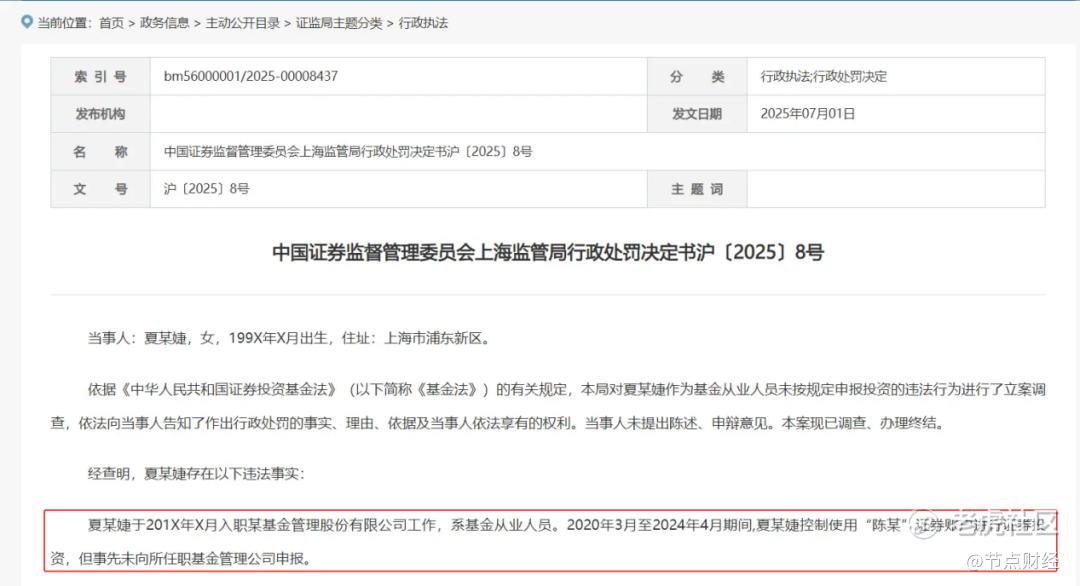Click paragraph about 夏某婕于201X年X月入职
Image resolution: width=1080 pixels, height=586 pixels.
[550, 541]
